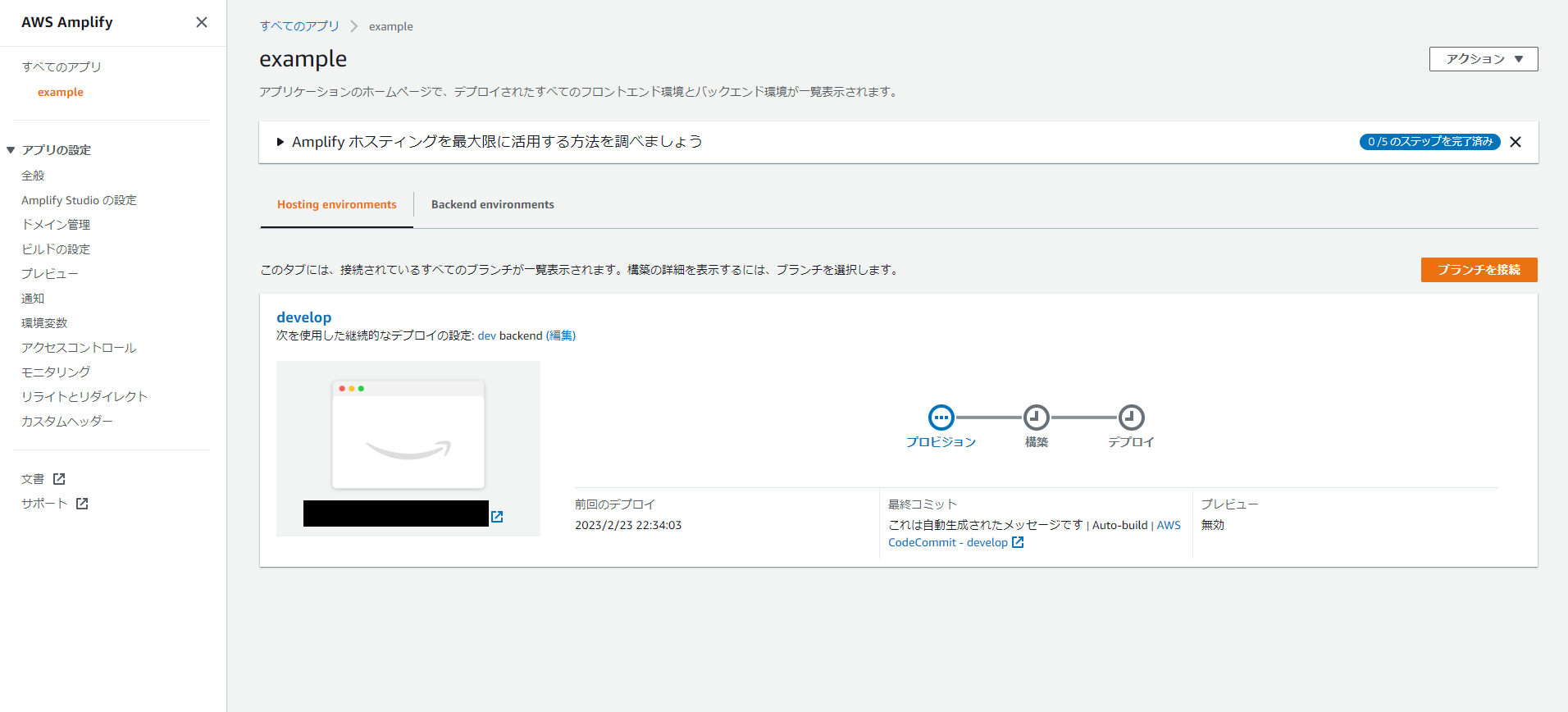Open モニタリング page
1568x712 pixels.
point(56,372)
